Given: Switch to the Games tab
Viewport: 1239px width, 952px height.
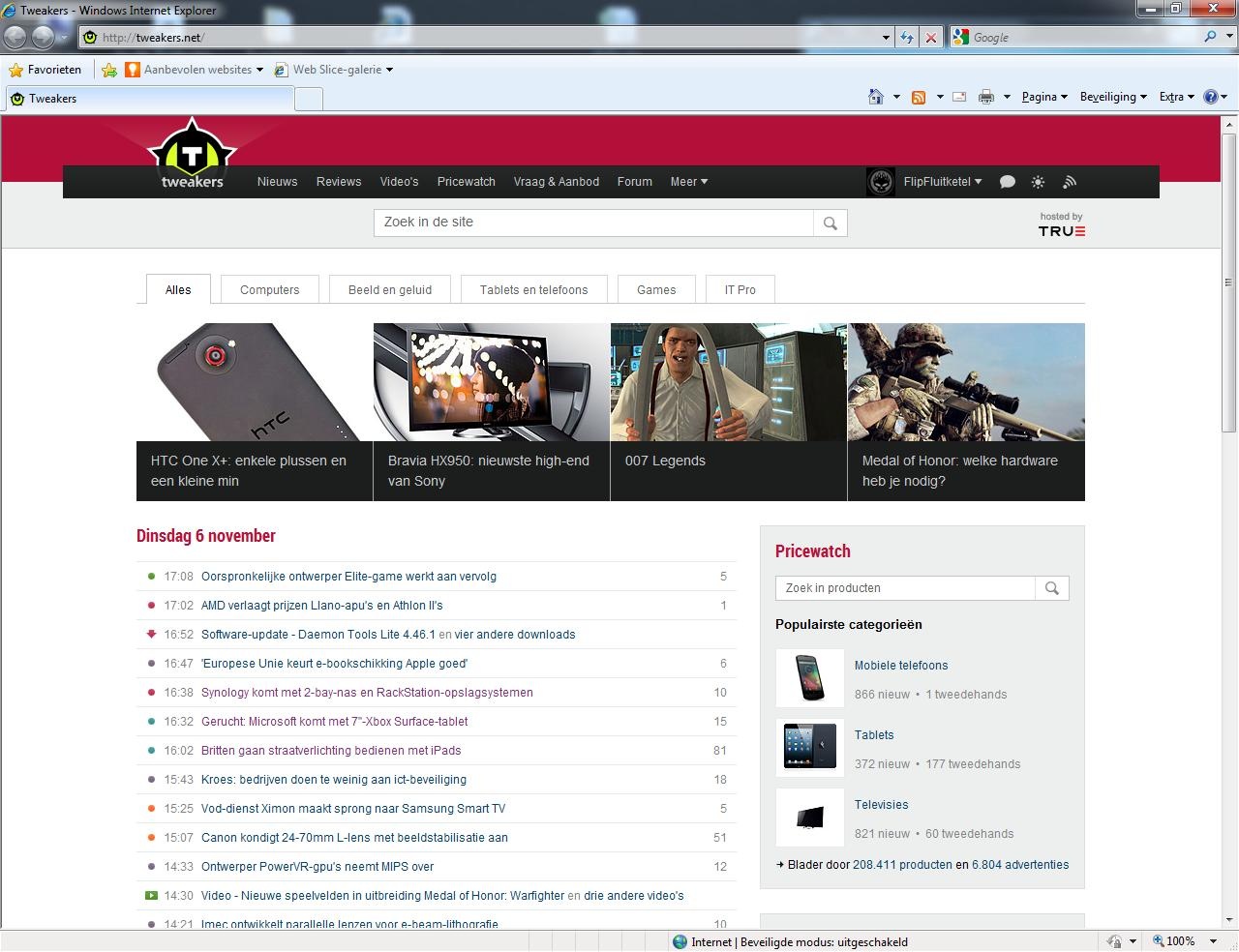Looking at the screenshot, I should coord(656,290).
